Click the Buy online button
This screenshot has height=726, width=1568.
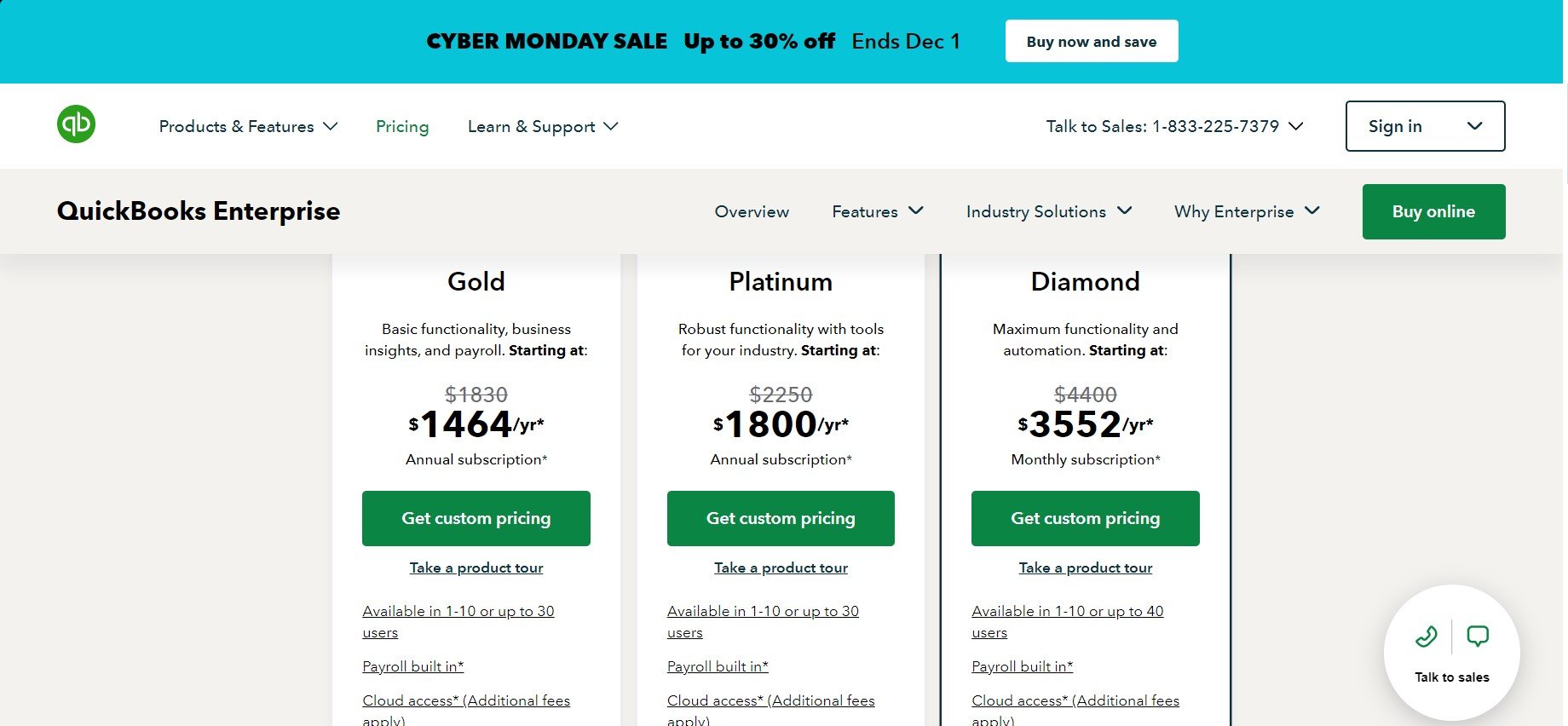tap(1433, 211)
